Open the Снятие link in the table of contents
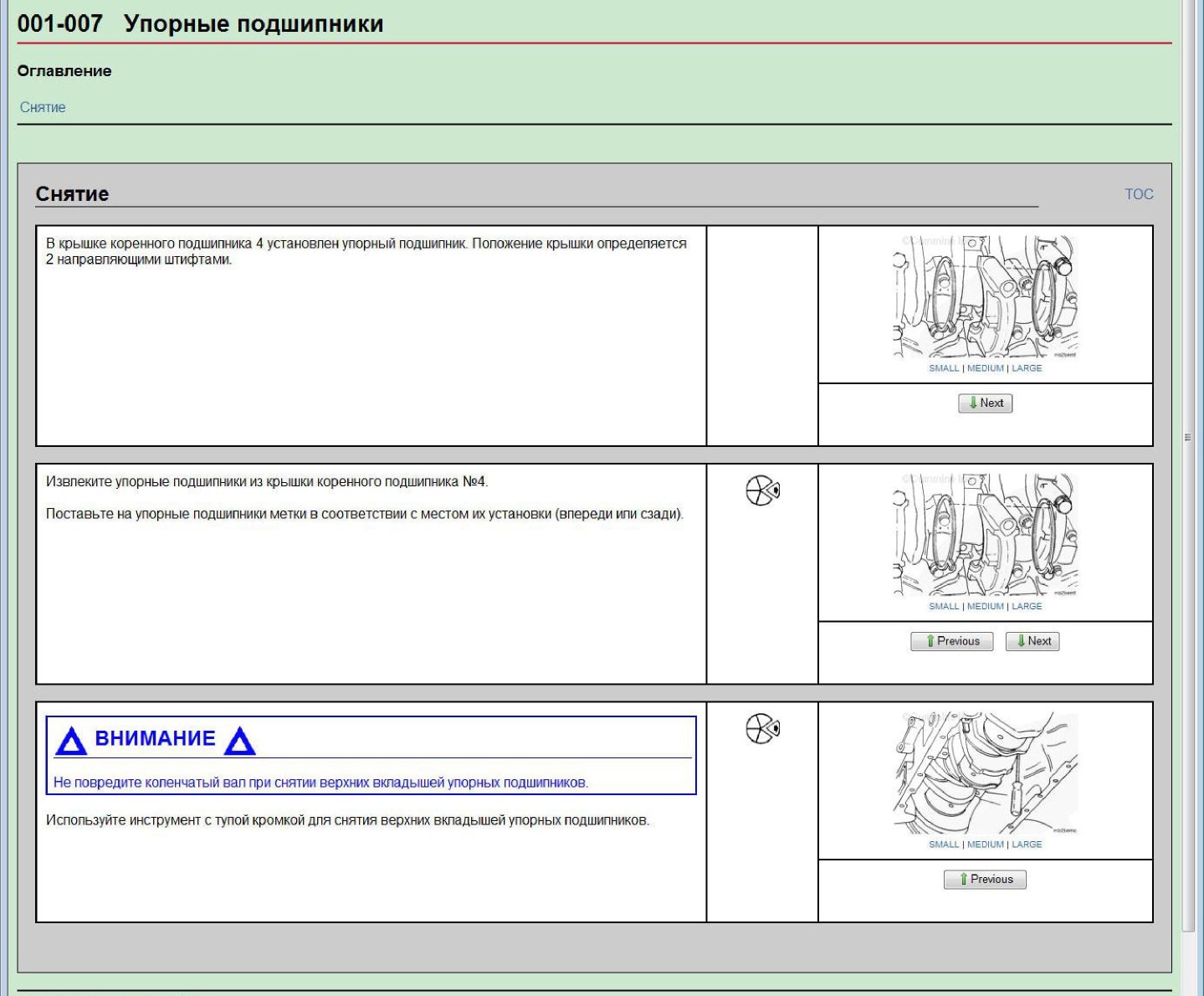Image resolution: width=1204 pixels, height=996 pixels. (43, 107)
